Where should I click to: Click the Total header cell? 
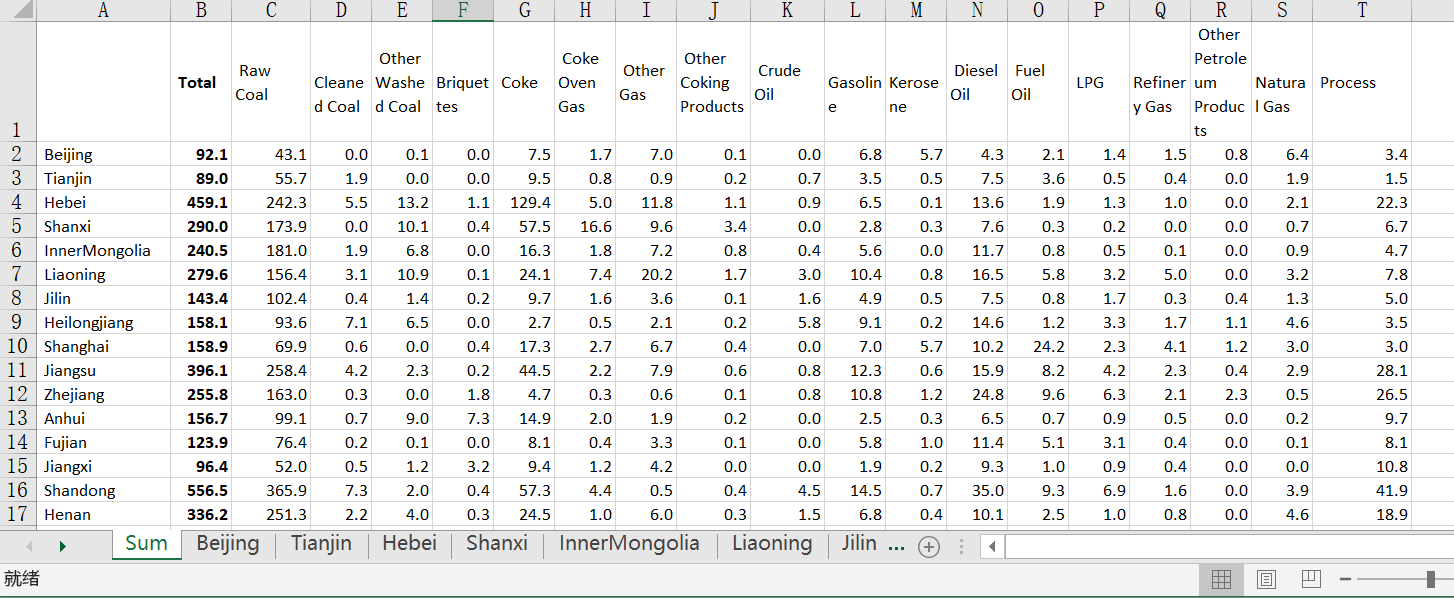197,83
